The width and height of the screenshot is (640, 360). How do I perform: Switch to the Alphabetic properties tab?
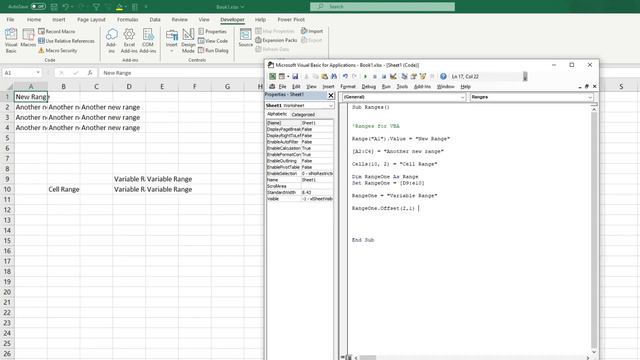pyautogui.click(x=277, y=114)
